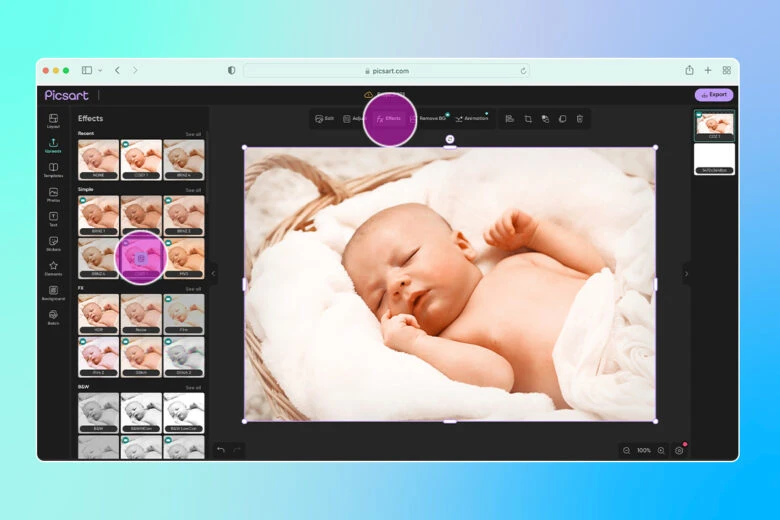Apply the Film effect
Image resolution: width=780 pixels, height=520 pixels.
coord(184,314)
